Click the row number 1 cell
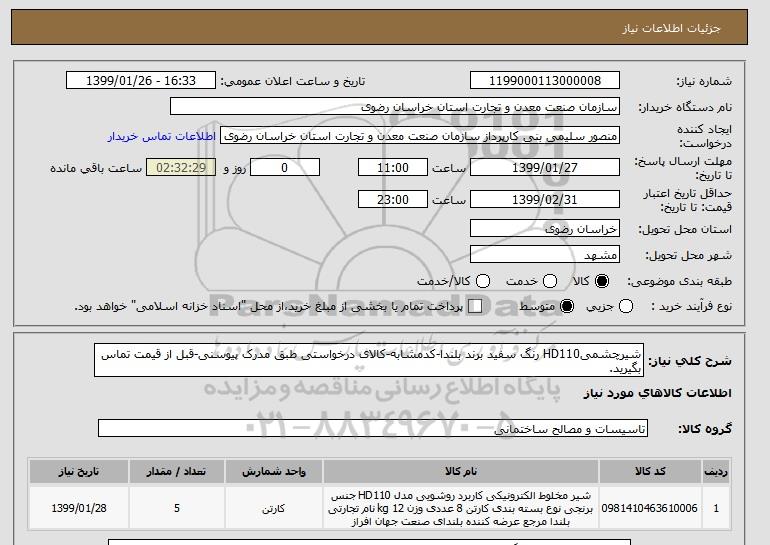This screenshot has width=770, height=545. (x=716, y=508)
